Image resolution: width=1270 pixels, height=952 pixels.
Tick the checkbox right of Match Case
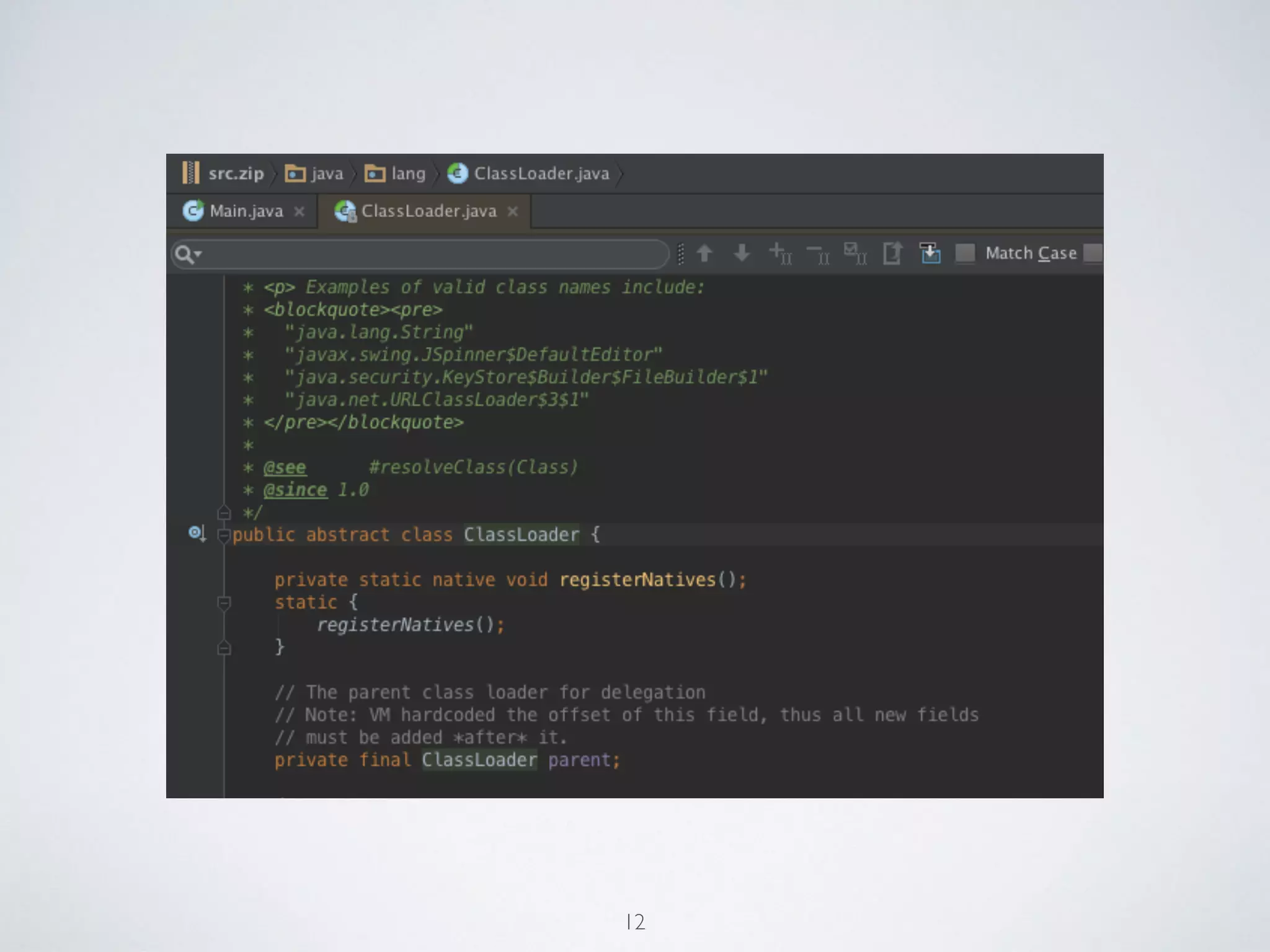tap(1093, 253)
